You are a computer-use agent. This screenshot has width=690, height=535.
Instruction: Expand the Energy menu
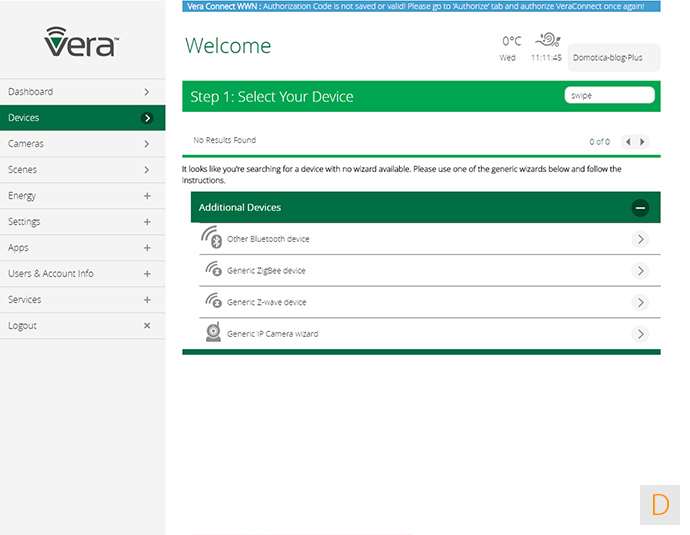(147, 196)
